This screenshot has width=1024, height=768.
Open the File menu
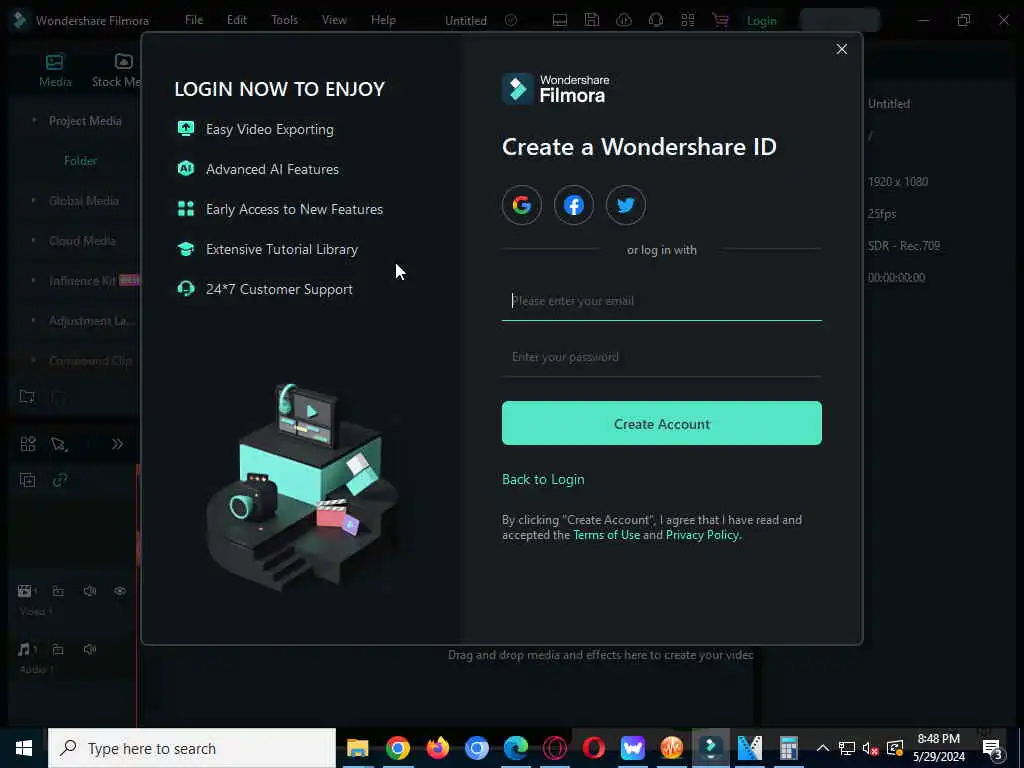[194, 20]
